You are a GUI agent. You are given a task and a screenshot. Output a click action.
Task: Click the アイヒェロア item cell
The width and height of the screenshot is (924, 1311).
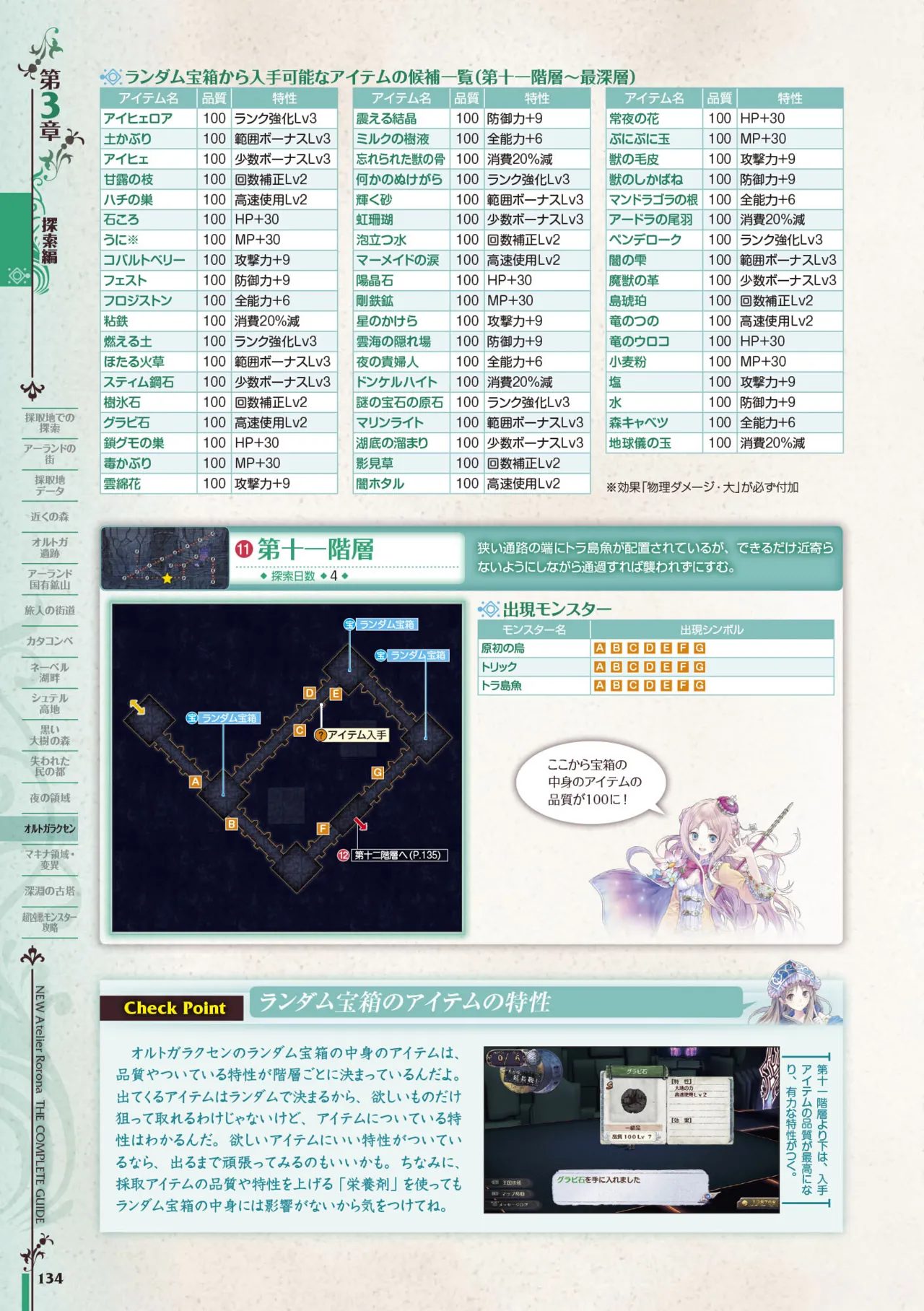point(149,118)
